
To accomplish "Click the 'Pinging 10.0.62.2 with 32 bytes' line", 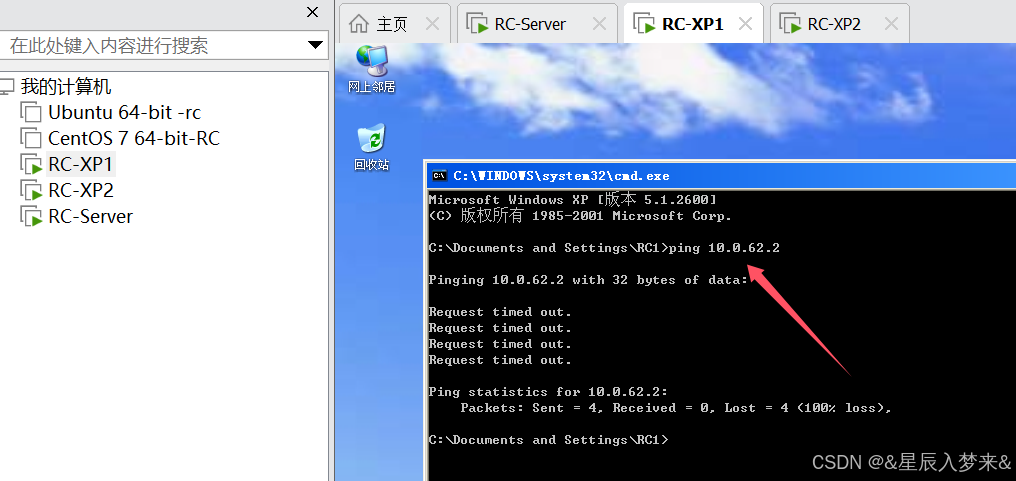I will [588, 280].
